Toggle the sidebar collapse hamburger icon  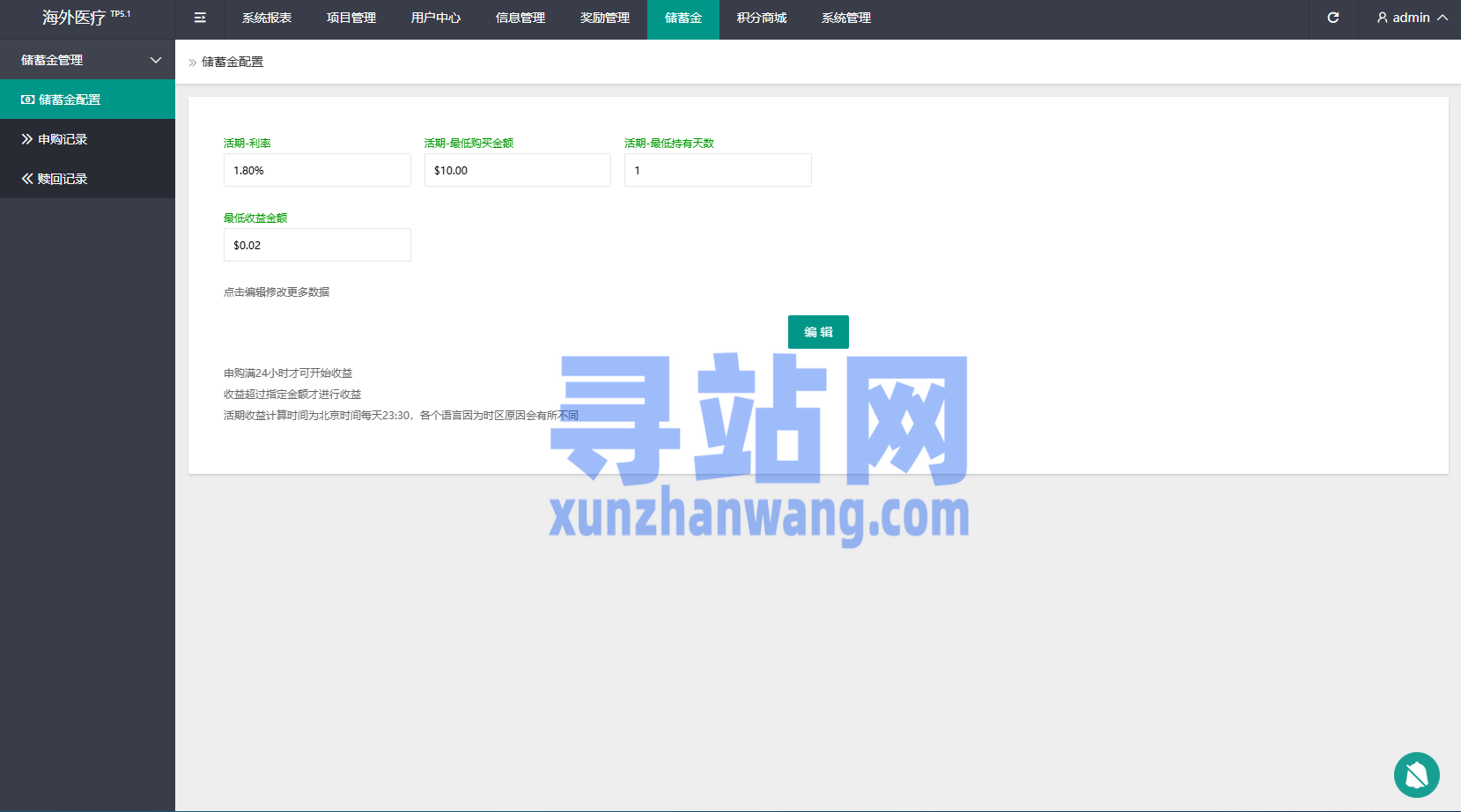click(200, 18)
